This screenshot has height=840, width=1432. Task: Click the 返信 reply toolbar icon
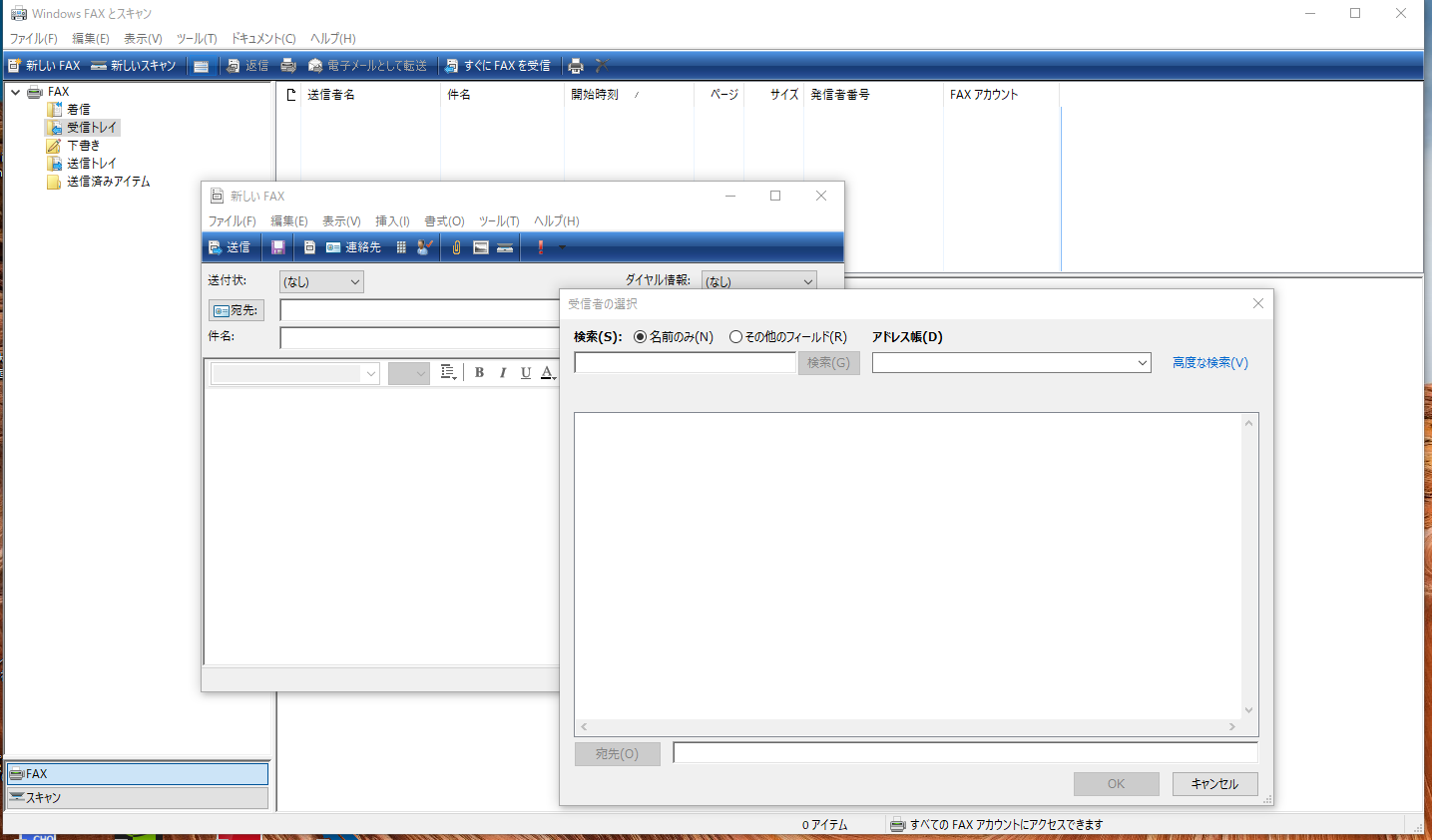coord(247,66)
